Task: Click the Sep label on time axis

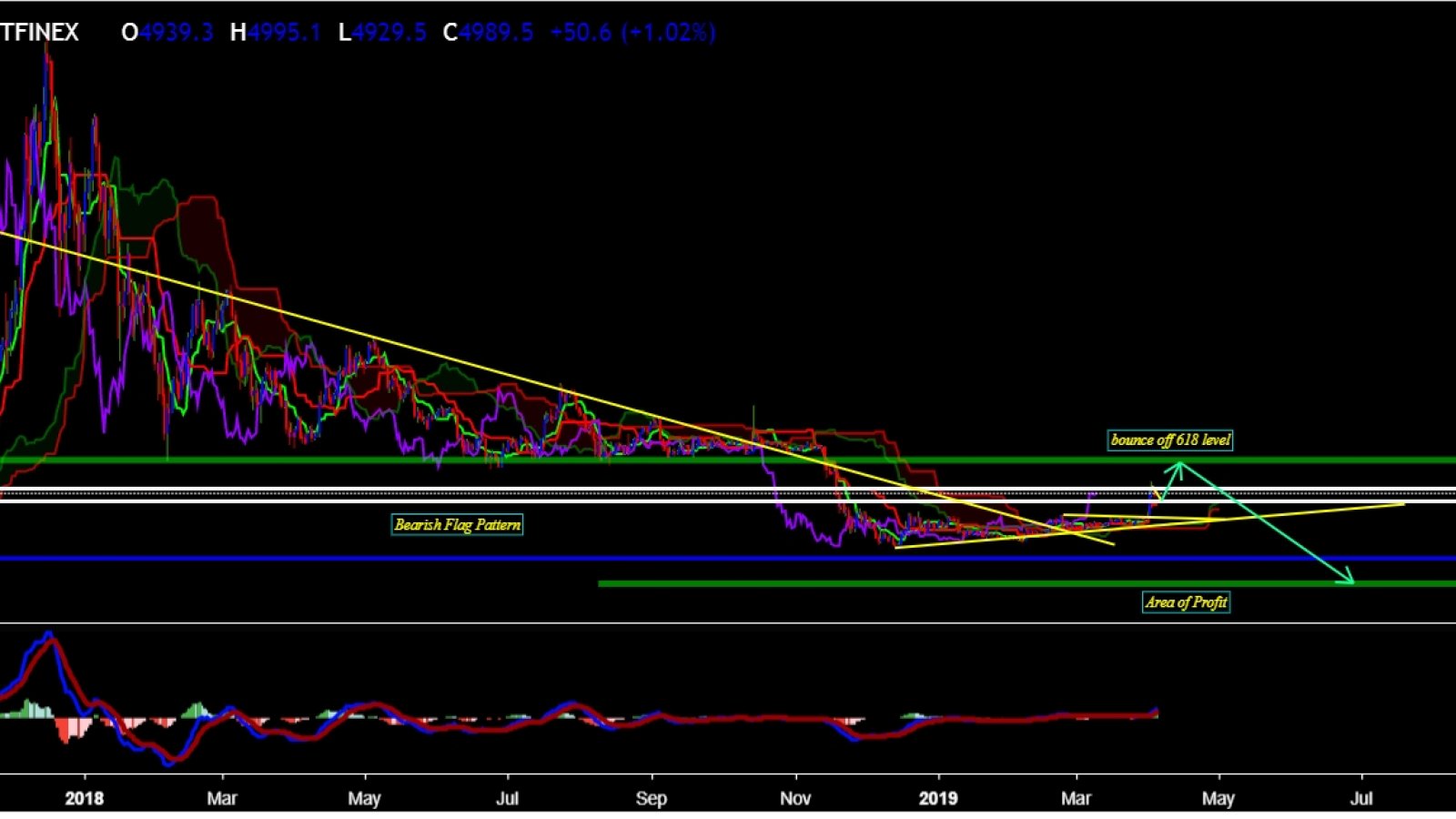Action: (x=652, y=798)
